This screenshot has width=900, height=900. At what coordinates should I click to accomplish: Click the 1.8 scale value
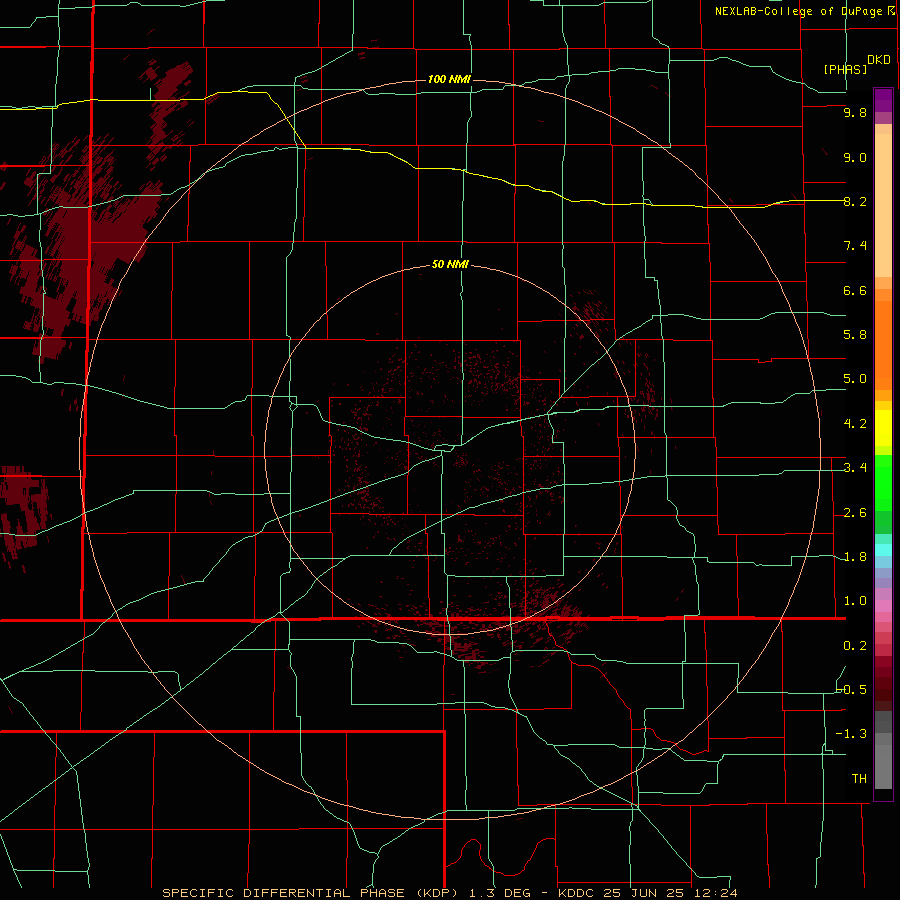coord(855,557)
